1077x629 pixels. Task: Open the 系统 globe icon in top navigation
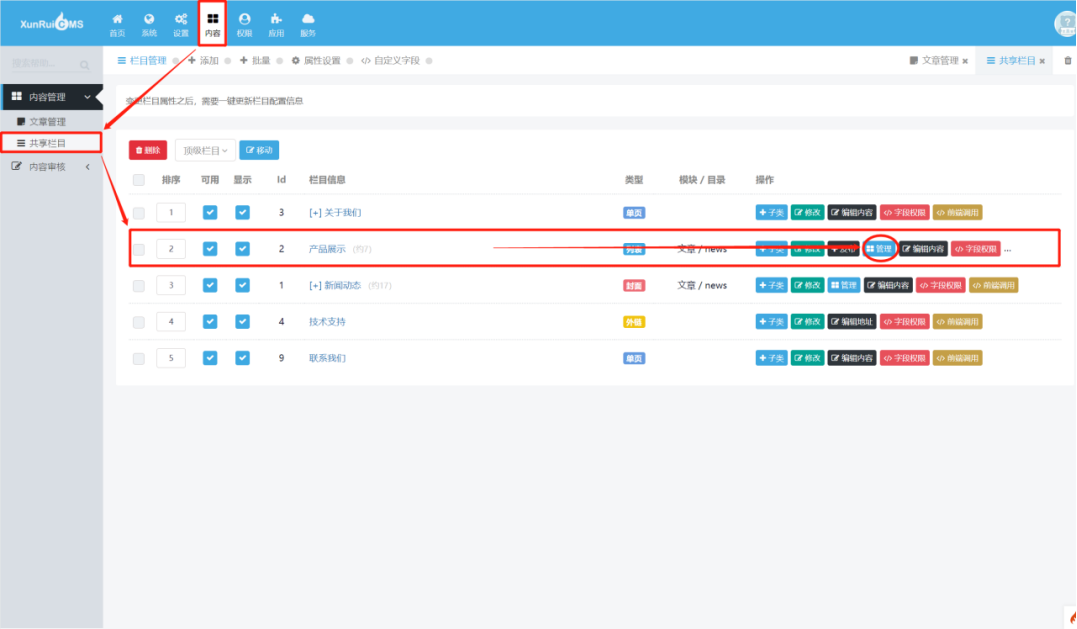click(149, 24)
